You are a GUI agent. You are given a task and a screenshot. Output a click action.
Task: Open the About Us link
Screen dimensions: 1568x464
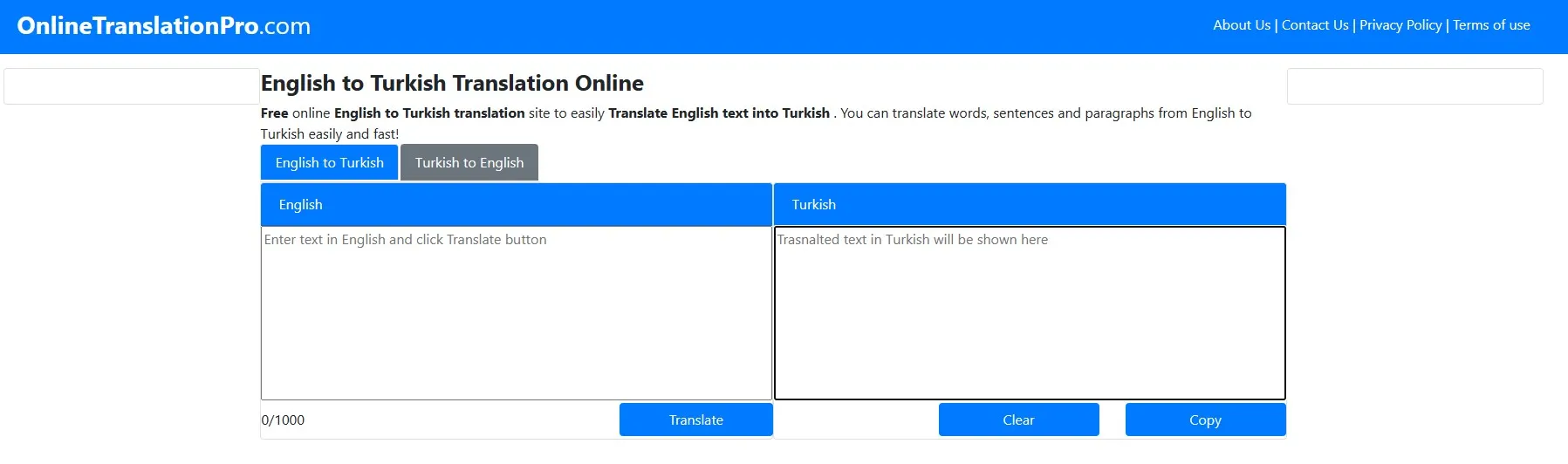pos(1242,25)
